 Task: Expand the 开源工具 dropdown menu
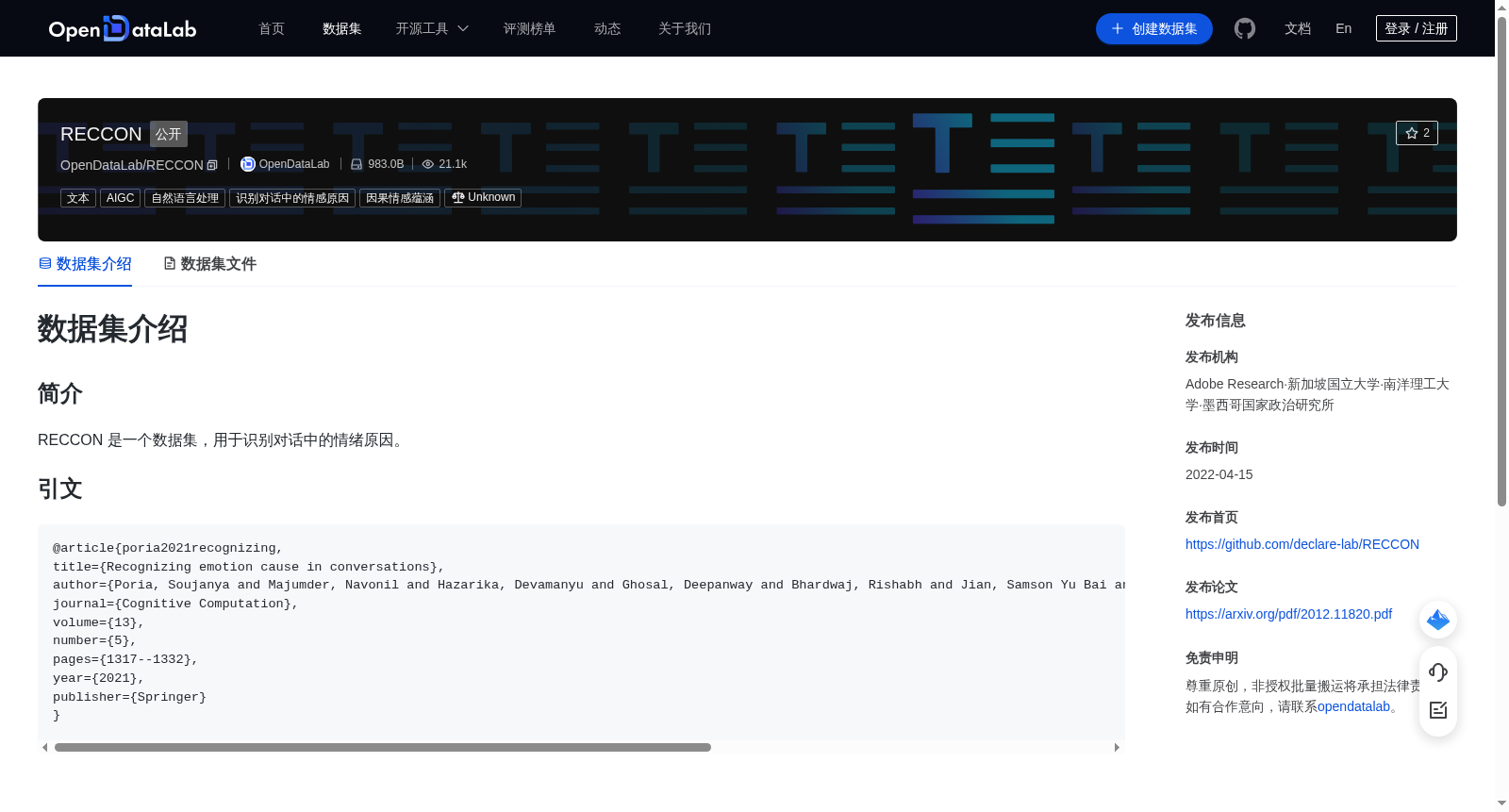[432, 29]
